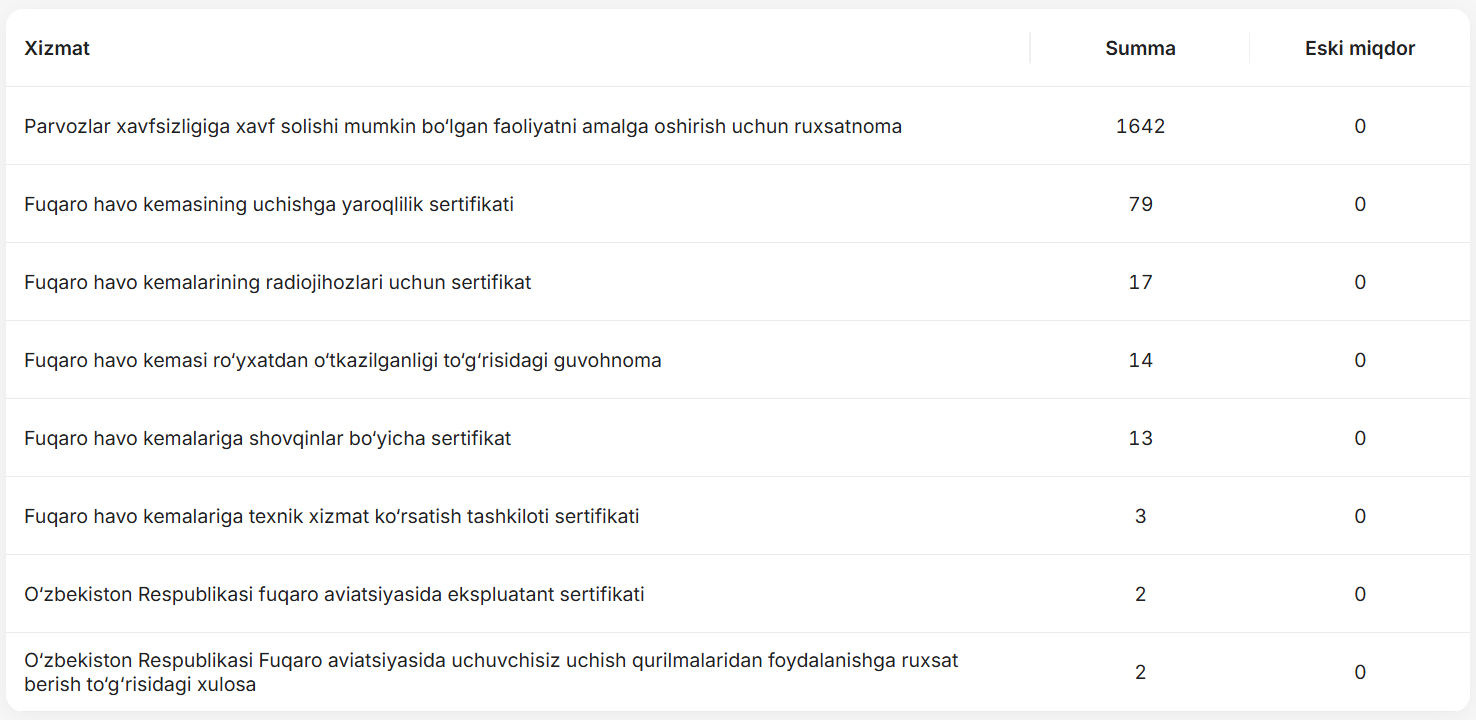This screenshot has height=720, width=1476.
Task: Click Eski miqdor value for the xulosa row
Action: coord(1359,672)
